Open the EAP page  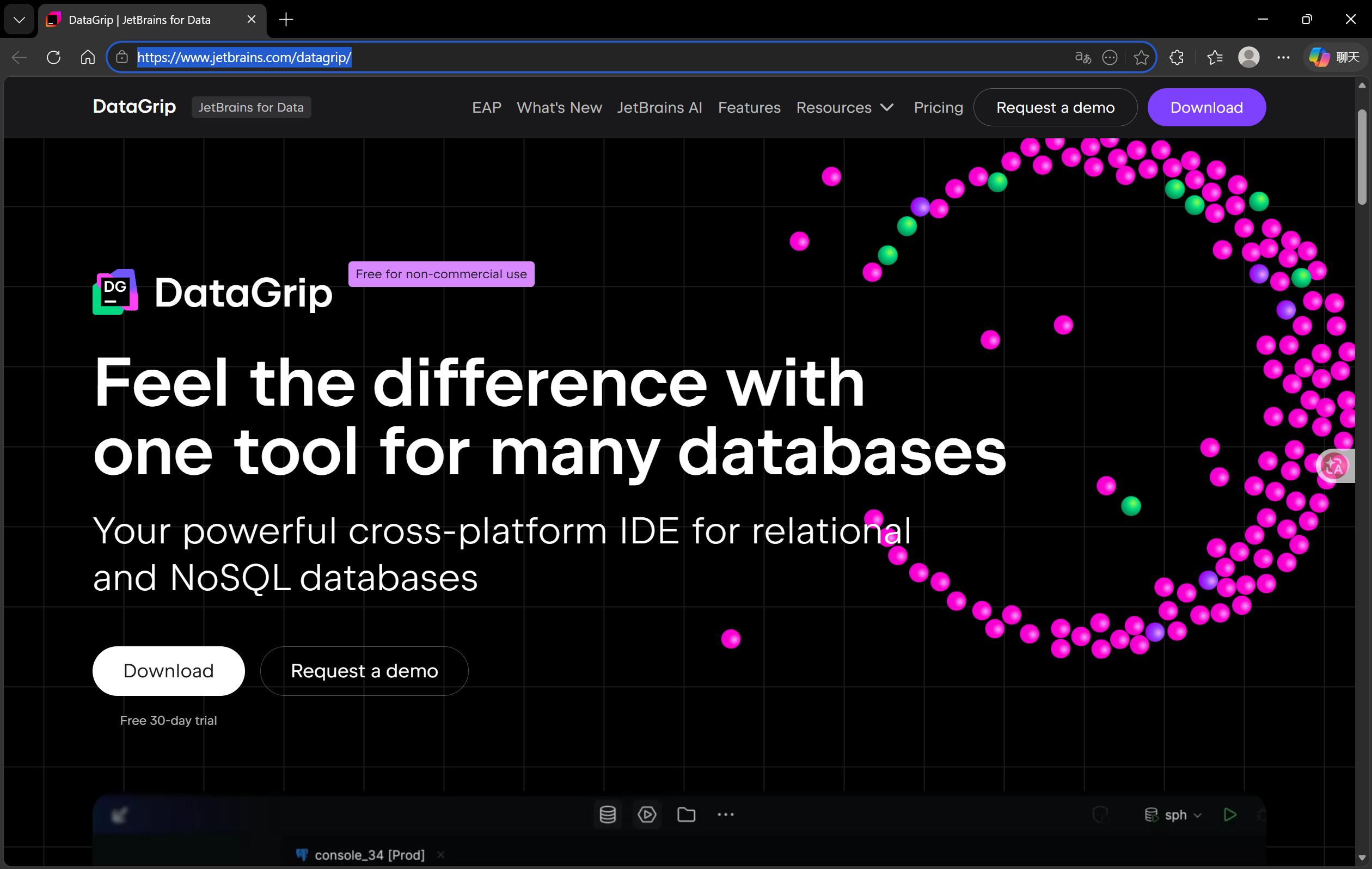(x=487, y=107)
